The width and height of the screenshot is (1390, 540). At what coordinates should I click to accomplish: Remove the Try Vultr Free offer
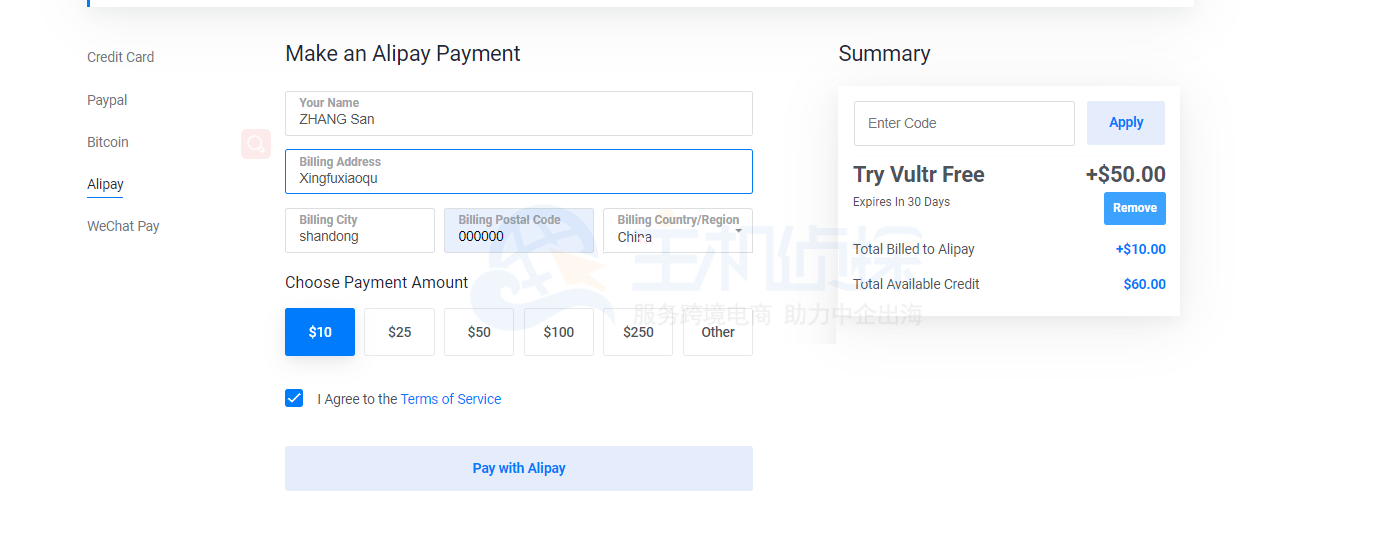click(x=1134, y=208)
